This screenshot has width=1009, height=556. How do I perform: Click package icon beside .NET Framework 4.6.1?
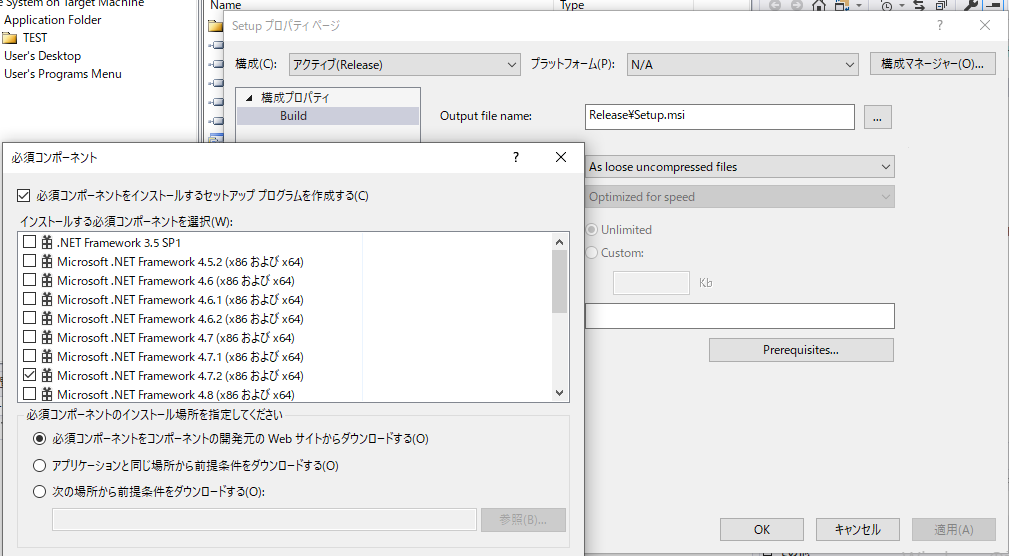point(47,299)
